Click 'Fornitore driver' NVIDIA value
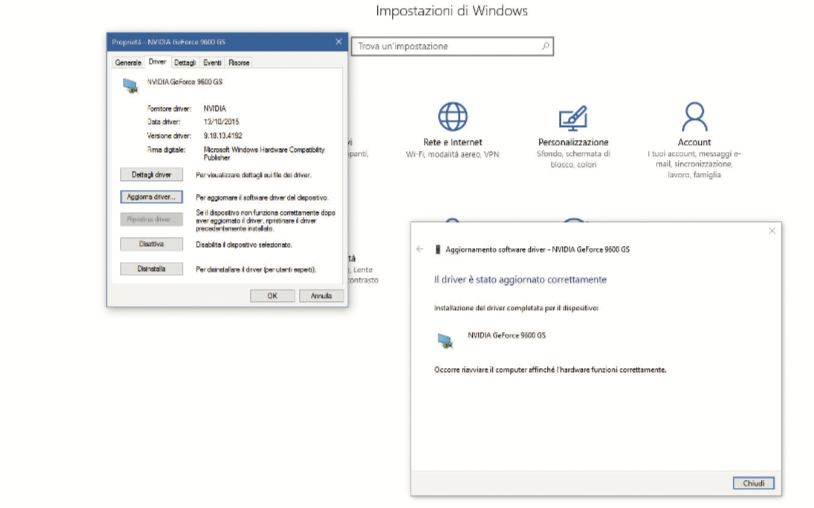 pos(214,108)
